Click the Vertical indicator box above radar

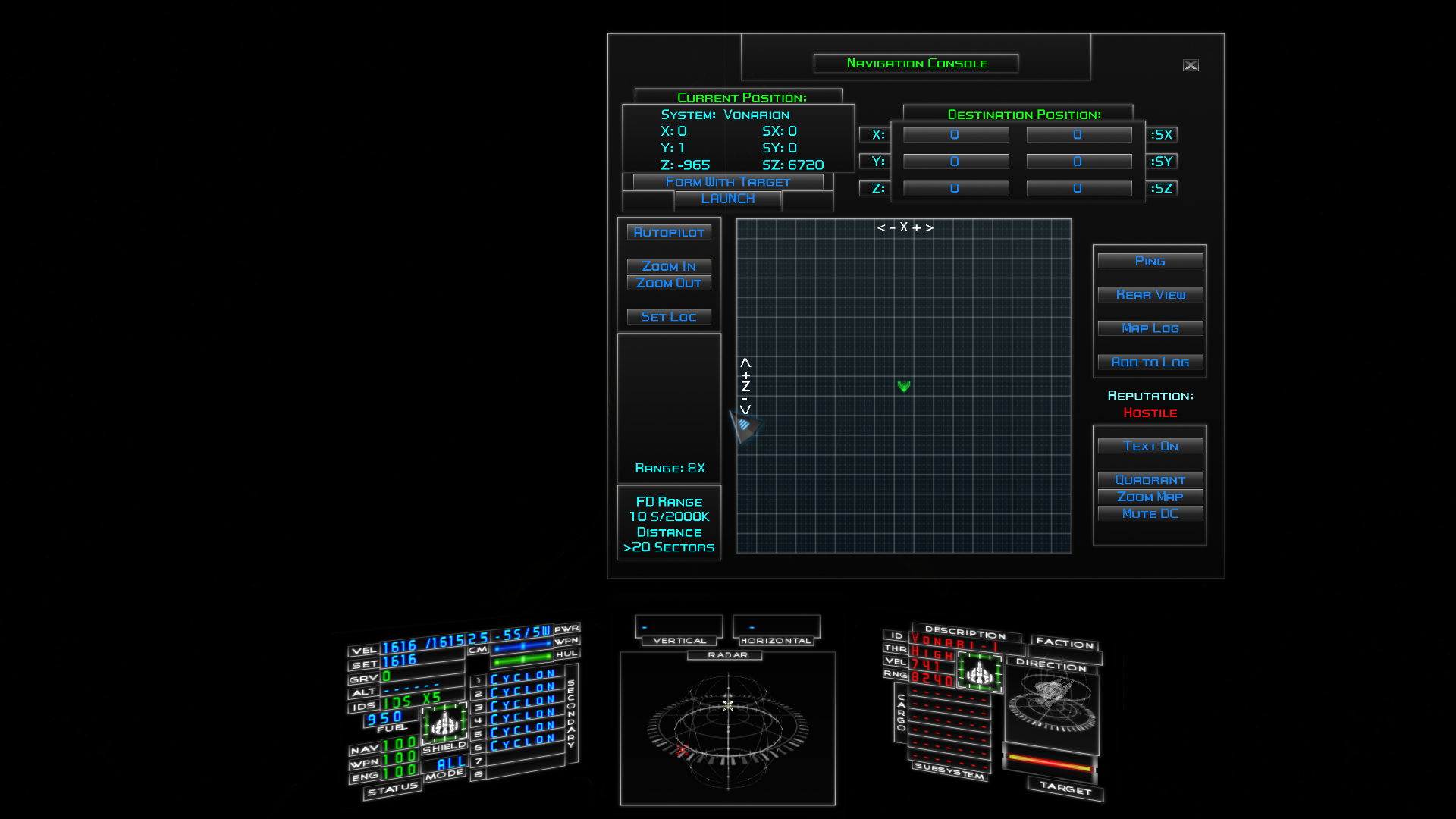pyautogui.click(x=679, y=626)
